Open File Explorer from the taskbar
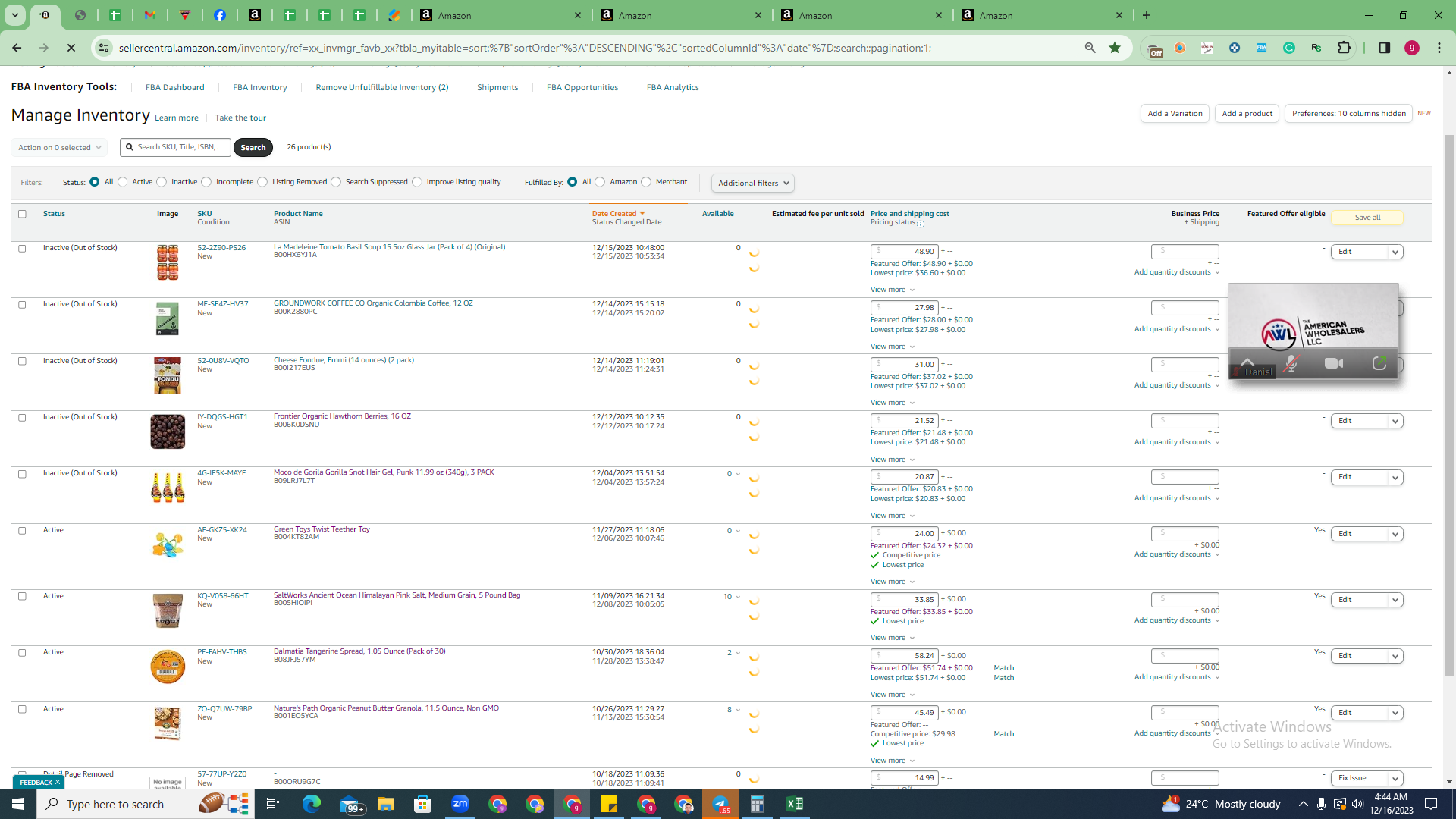This screenshot has height=819, width=1456. click(x=386, y=804)
